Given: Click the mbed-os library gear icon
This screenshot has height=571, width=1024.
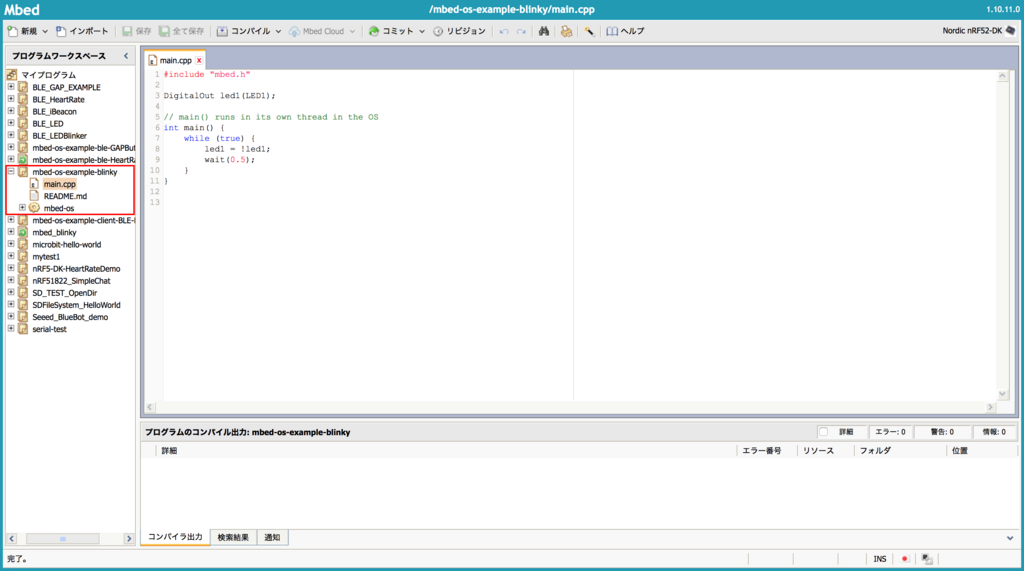Looking at the screenshot, I should pos(34,208).
